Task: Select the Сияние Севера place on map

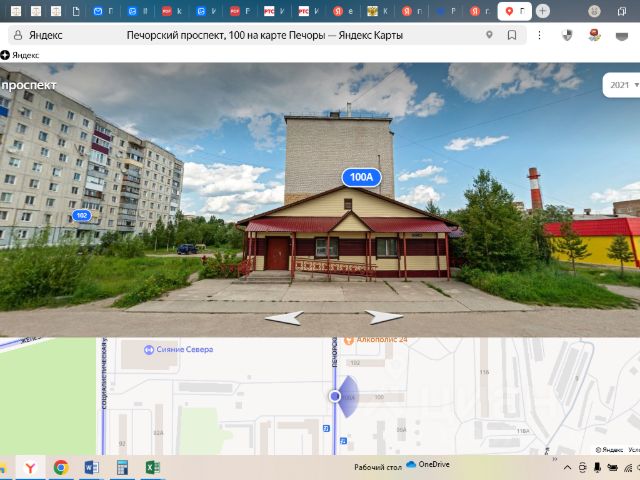Action: pos(179,349)
